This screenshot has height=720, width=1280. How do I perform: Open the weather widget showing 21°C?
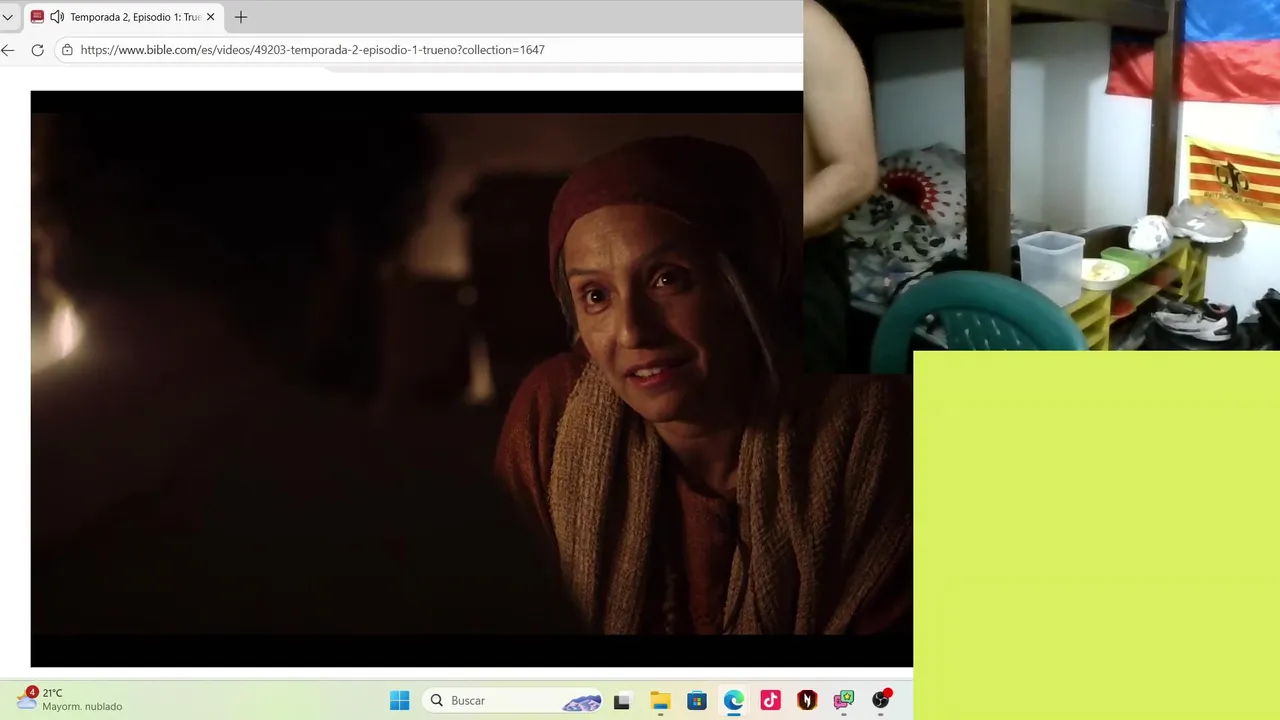(70, 699)
